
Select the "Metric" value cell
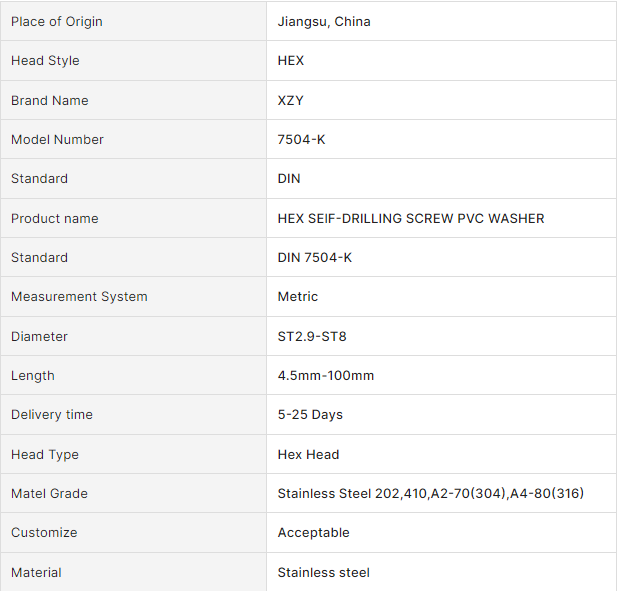click(298, 297)
